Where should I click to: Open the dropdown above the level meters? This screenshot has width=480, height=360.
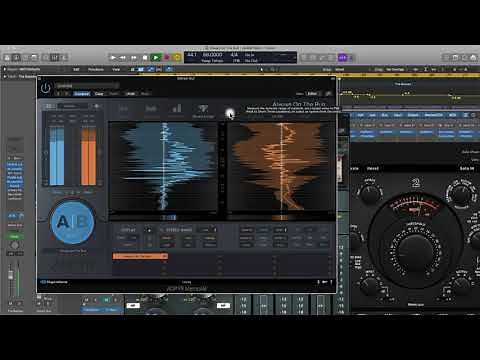point(73,106)
